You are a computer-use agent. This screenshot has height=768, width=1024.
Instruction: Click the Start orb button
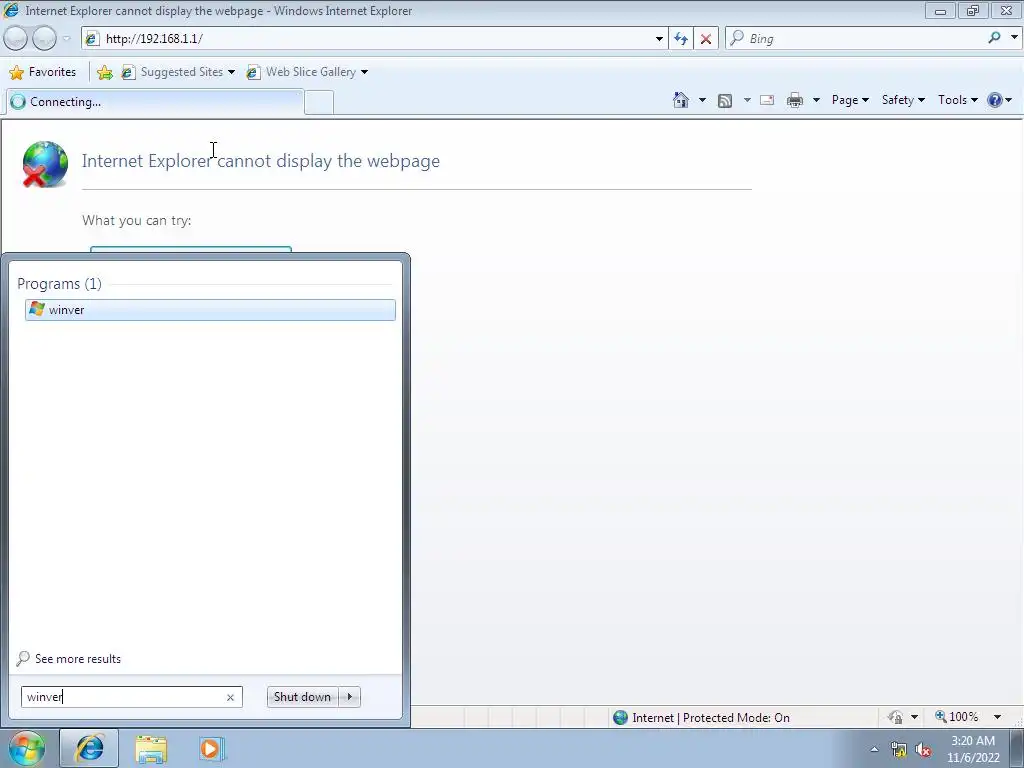point(27,748)
